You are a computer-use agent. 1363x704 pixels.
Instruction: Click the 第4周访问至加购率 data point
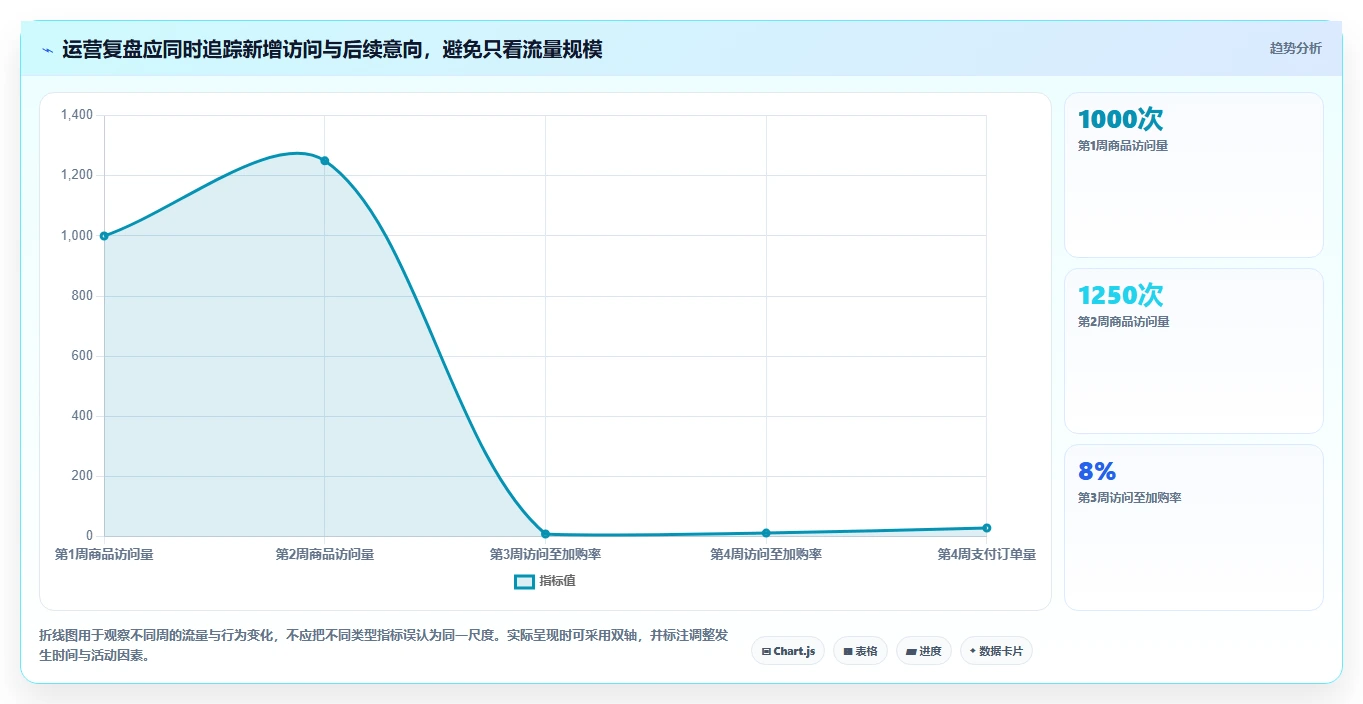click(766, 533)
